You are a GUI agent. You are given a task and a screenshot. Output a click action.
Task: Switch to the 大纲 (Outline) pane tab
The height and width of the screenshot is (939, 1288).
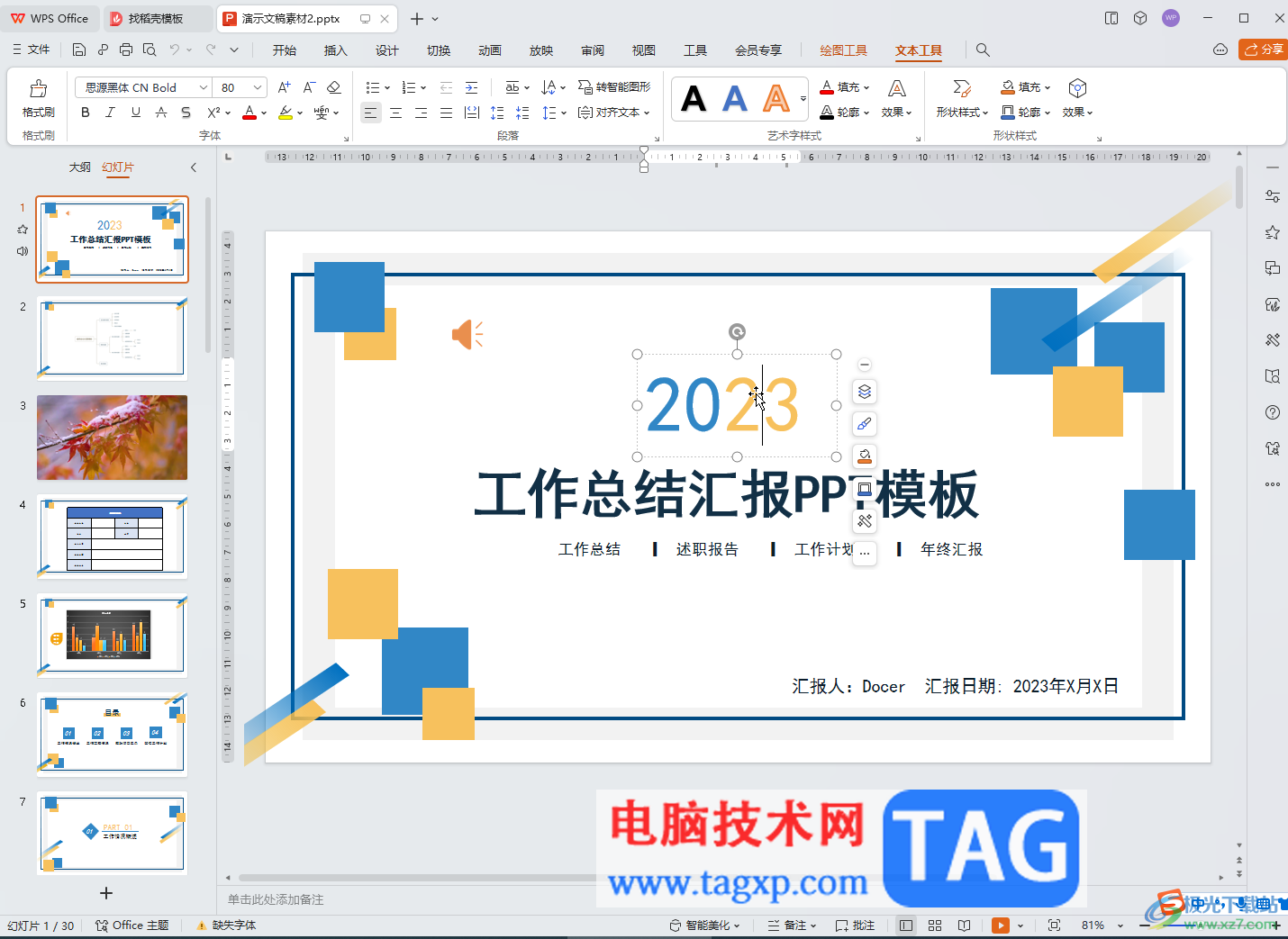tap(80, 167)
